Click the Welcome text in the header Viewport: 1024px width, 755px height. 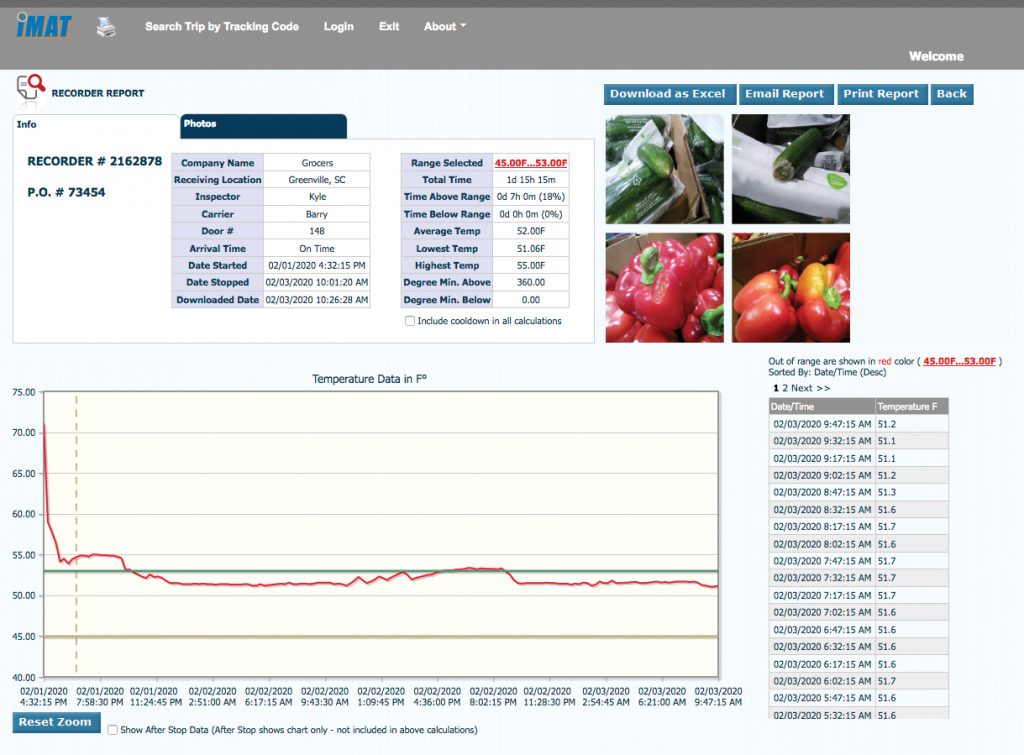click(x=936, y=56)
